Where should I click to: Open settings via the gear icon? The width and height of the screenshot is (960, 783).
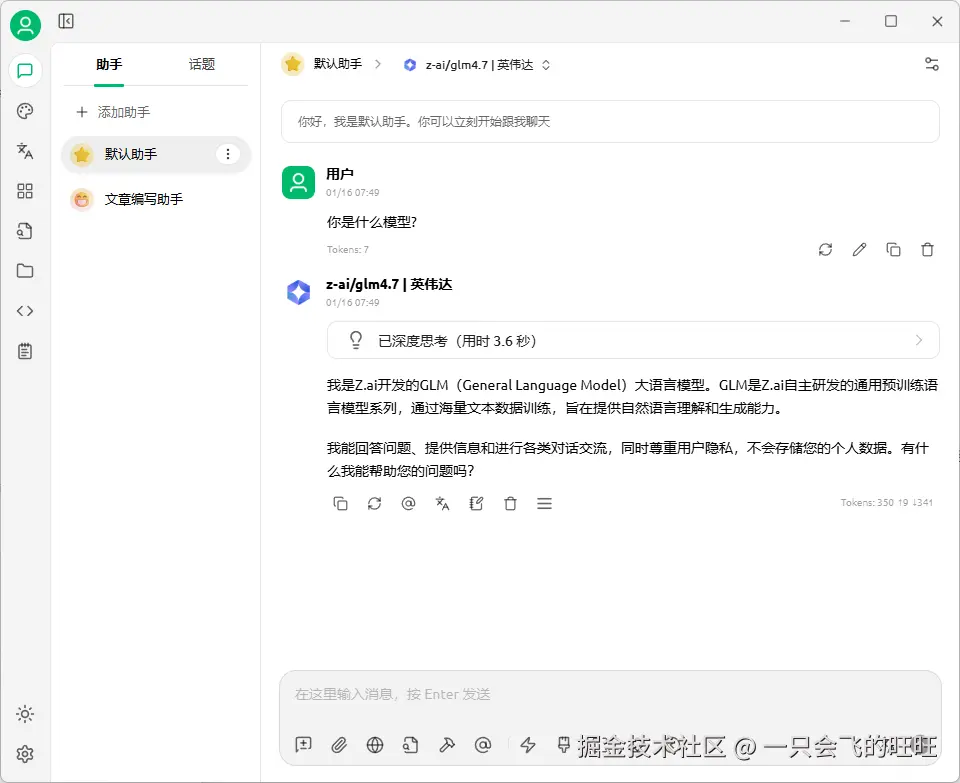tap(25, 754)
